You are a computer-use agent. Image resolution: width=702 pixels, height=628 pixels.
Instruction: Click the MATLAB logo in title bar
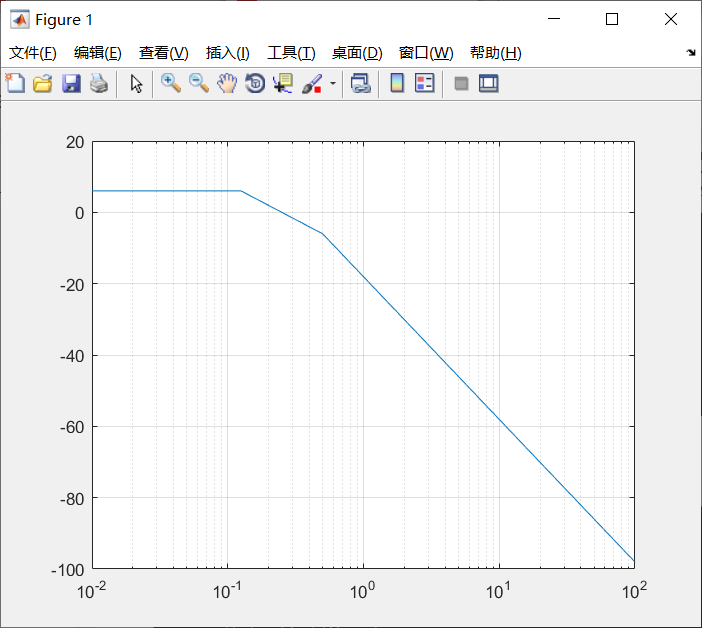pyautogui.click(x=19, y=20)
